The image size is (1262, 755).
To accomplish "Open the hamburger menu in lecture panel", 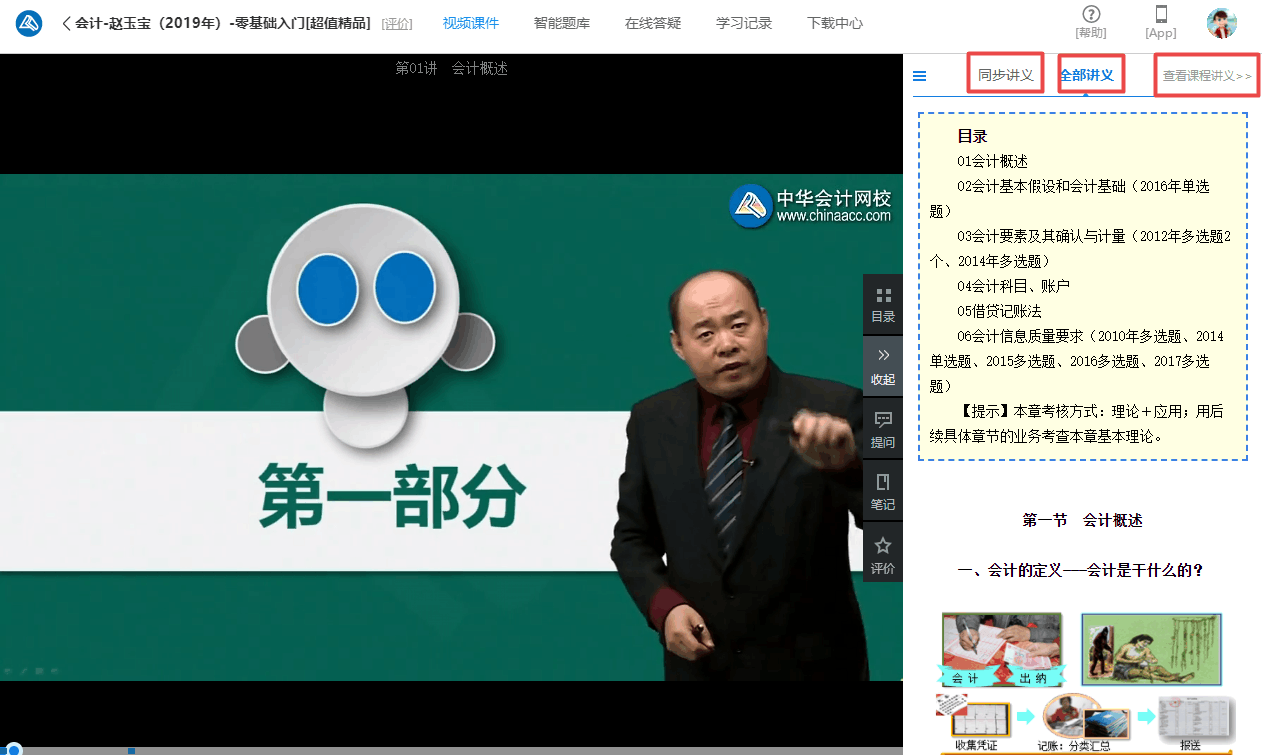I will point(919,75).
